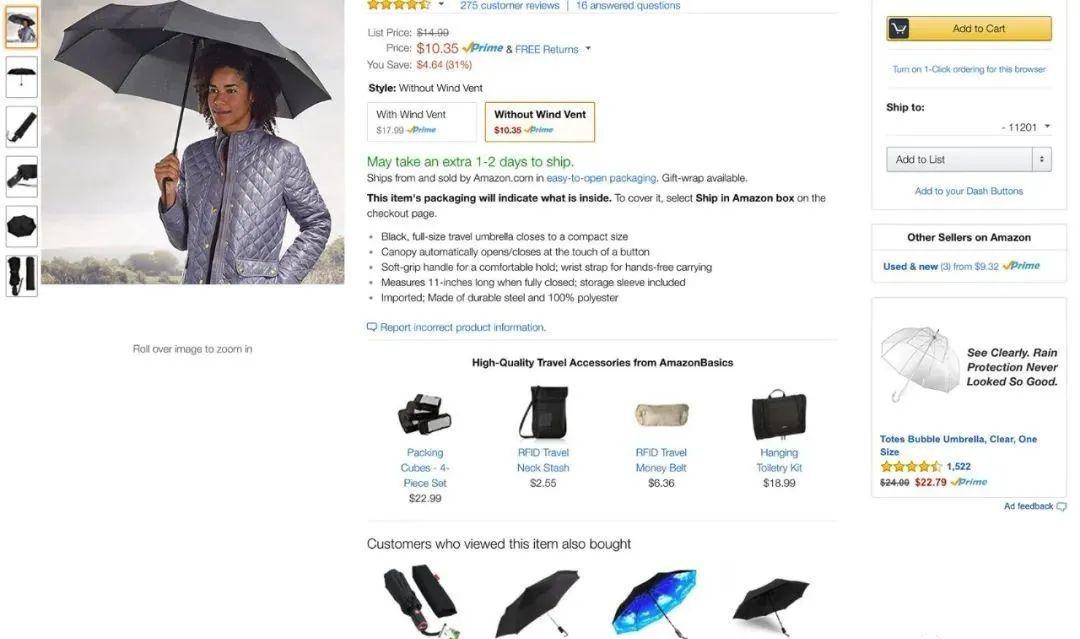Select the With Wind Vent style option
This screenshot has height=639, width=1080.
[422, 122]
